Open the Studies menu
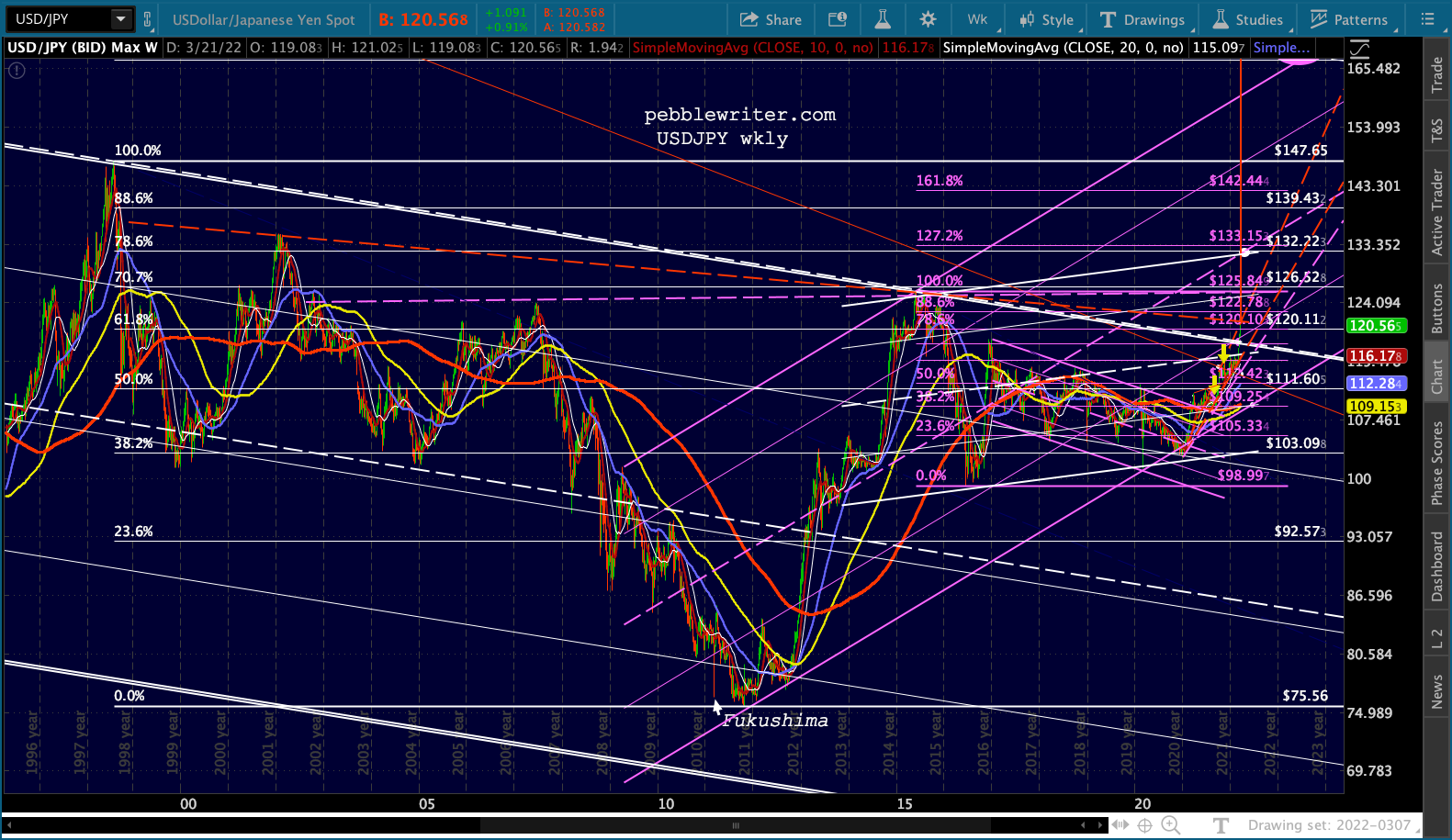The height and width of the screenshot is (840, 1452). point(1247,19)
